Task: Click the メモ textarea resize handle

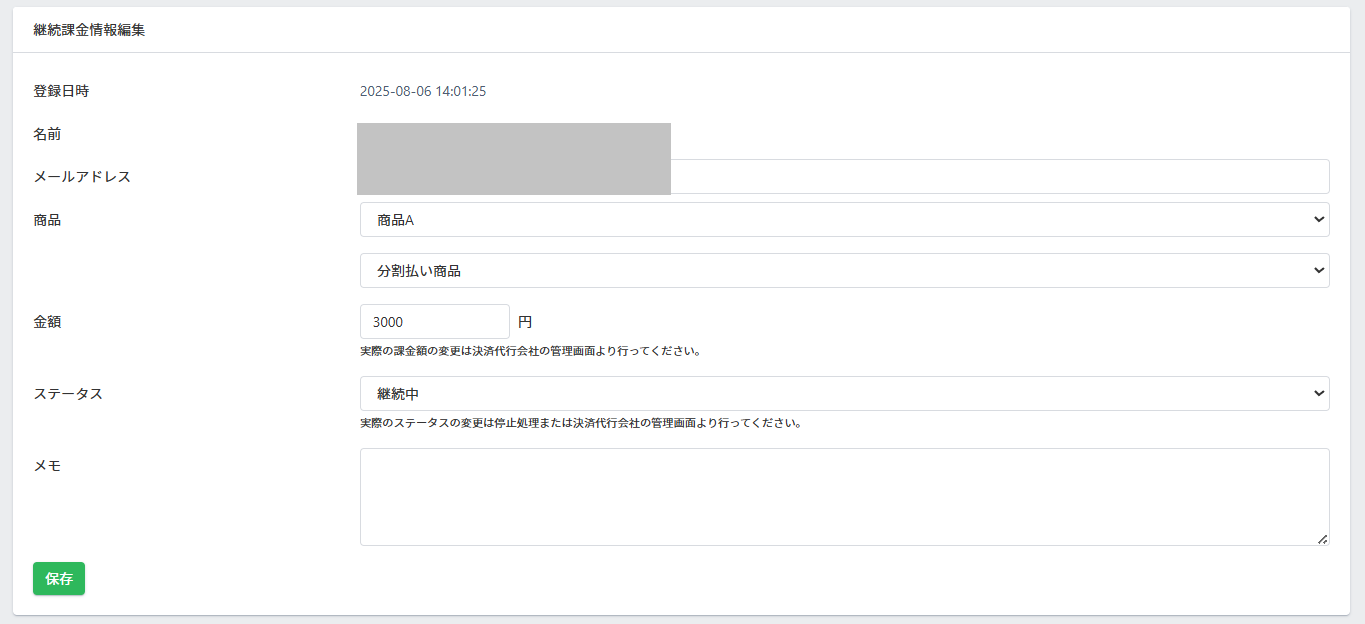Action: (x=1322, y=539)
